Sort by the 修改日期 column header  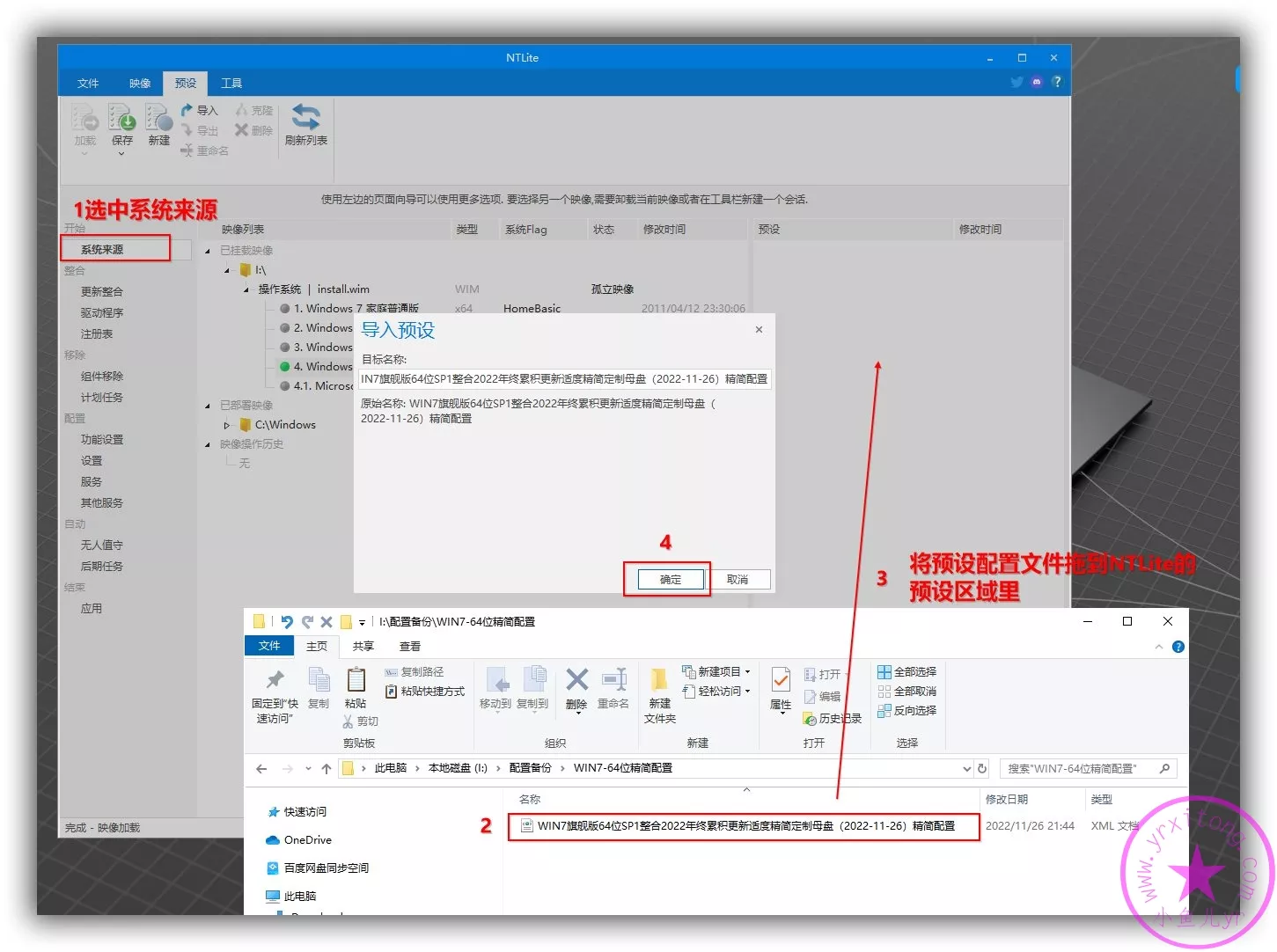pos(1006,800)
